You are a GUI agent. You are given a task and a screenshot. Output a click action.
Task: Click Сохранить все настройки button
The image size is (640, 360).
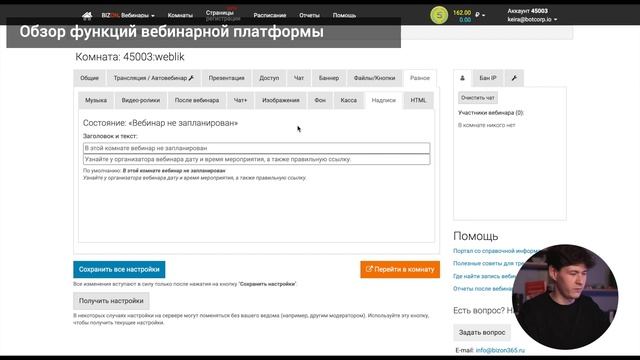click(x=119, y=269)
